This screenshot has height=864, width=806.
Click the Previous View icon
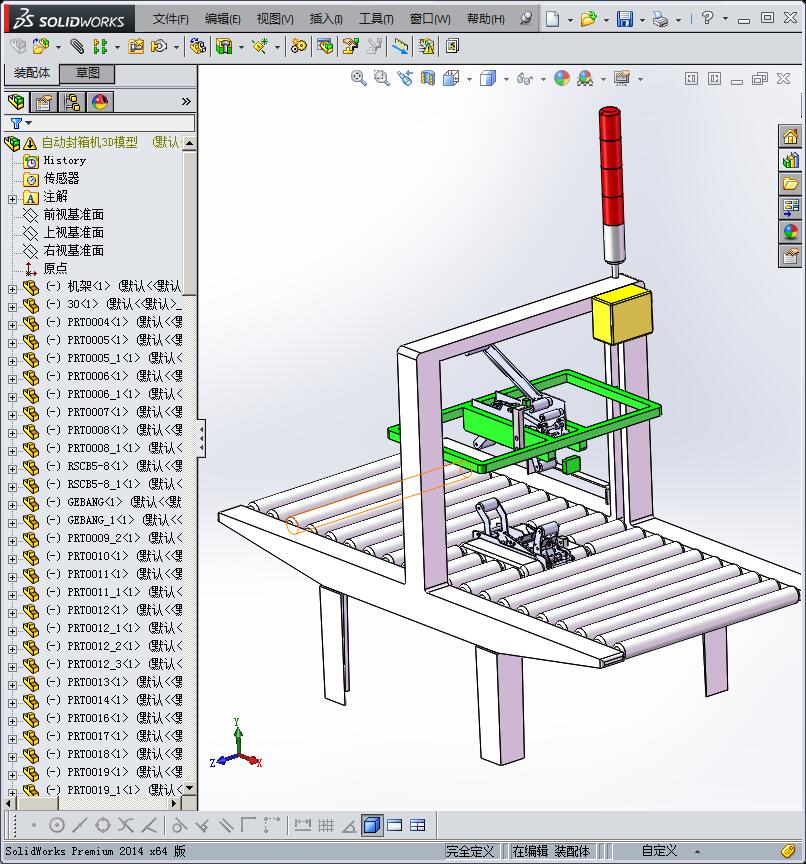(x=405, y=78)
